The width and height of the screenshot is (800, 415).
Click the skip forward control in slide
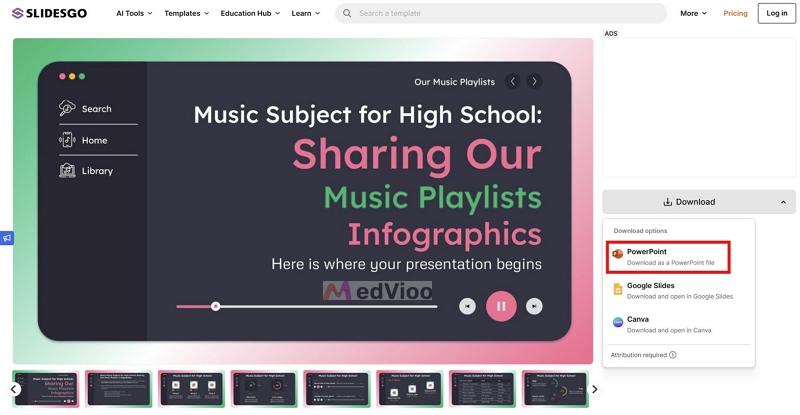534,306
